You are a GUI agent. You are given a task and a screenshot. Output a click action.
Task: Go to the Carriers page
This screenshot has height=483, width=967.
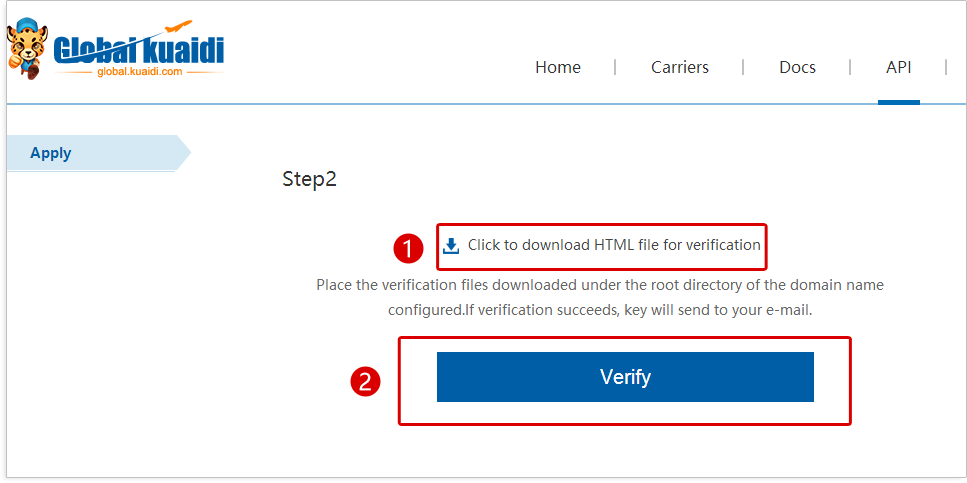click(x=680, y=67)
